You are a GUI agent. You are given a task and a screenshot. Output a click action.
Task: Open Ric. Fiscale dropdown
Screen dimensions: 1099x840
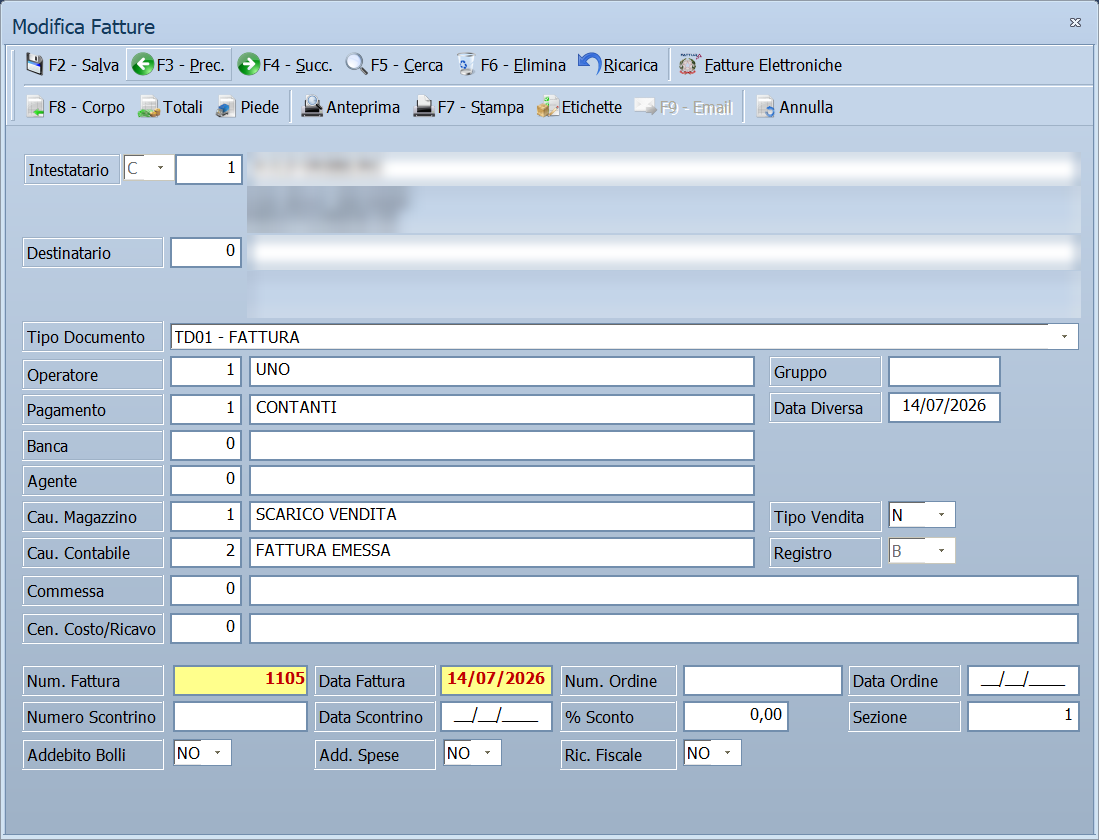tap(728, 753)
